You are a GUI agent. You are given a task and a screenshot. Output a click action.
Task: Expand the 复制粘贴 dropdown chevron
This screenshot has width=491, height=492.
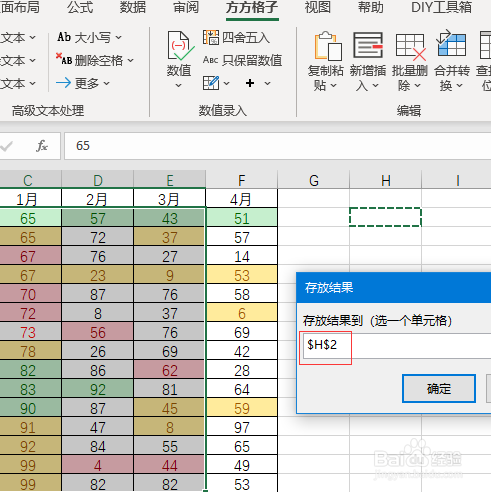pyautogui.click(x=333, y=86)
